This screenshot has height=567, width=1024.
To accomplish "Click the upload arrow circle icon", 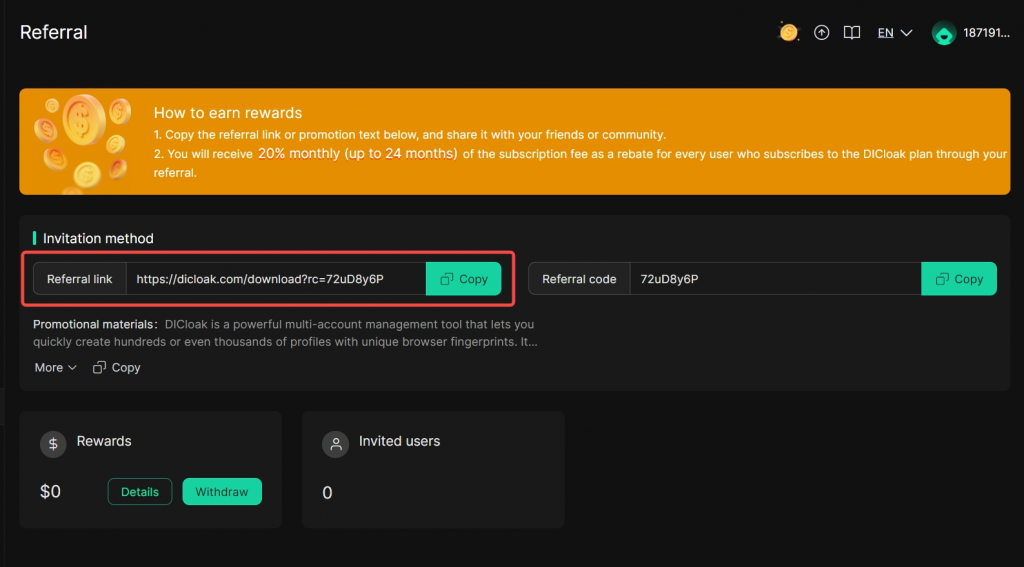I will pos(822,33).
